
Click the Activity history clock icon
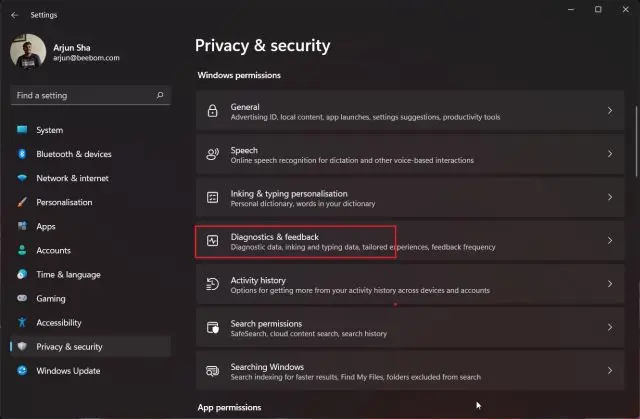212,284
